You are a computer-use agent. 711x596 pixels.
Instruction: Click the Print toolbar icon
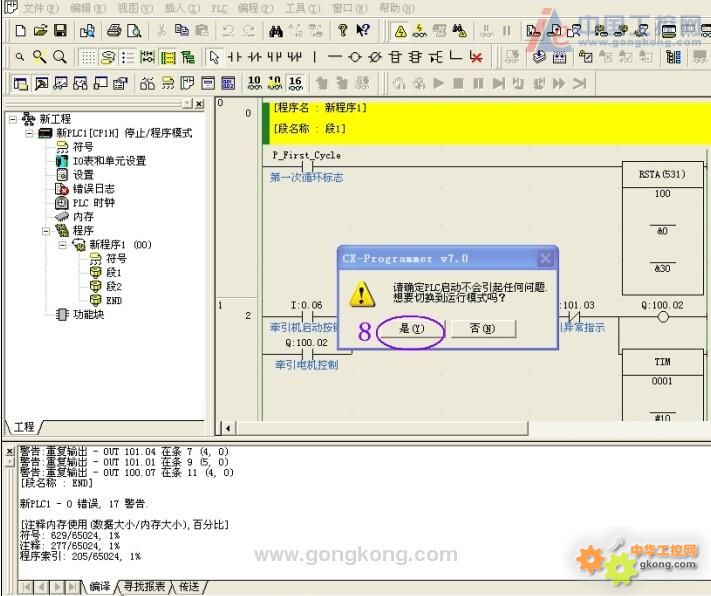click(114, 32)
